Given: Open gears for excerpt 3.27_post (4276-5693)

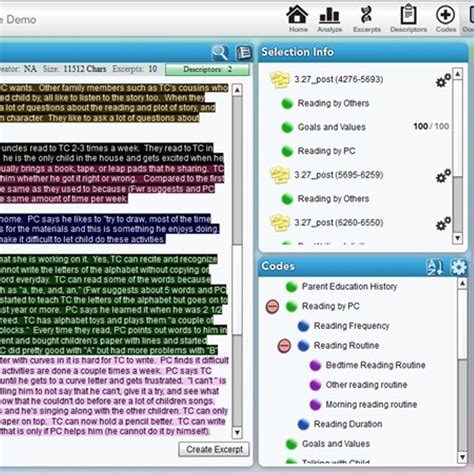Looking at the screenshot, I should 443,80.
